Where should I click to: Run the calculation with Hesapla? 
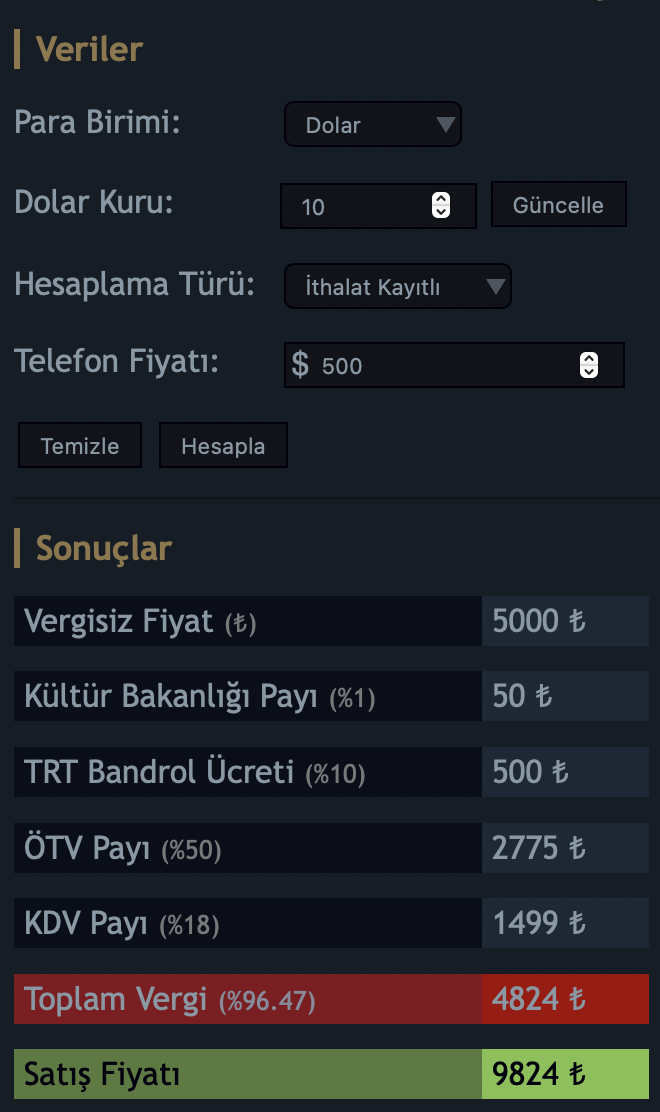pos(223,446)
